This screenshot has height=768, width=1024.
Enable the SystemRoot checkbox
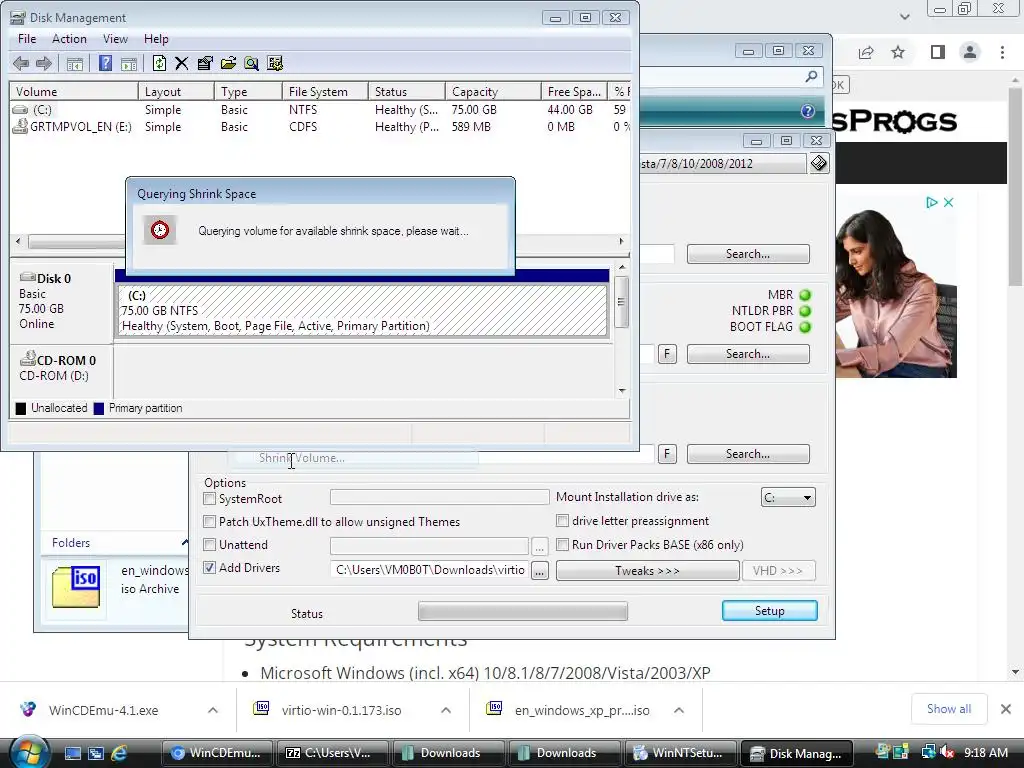(210, 499)
